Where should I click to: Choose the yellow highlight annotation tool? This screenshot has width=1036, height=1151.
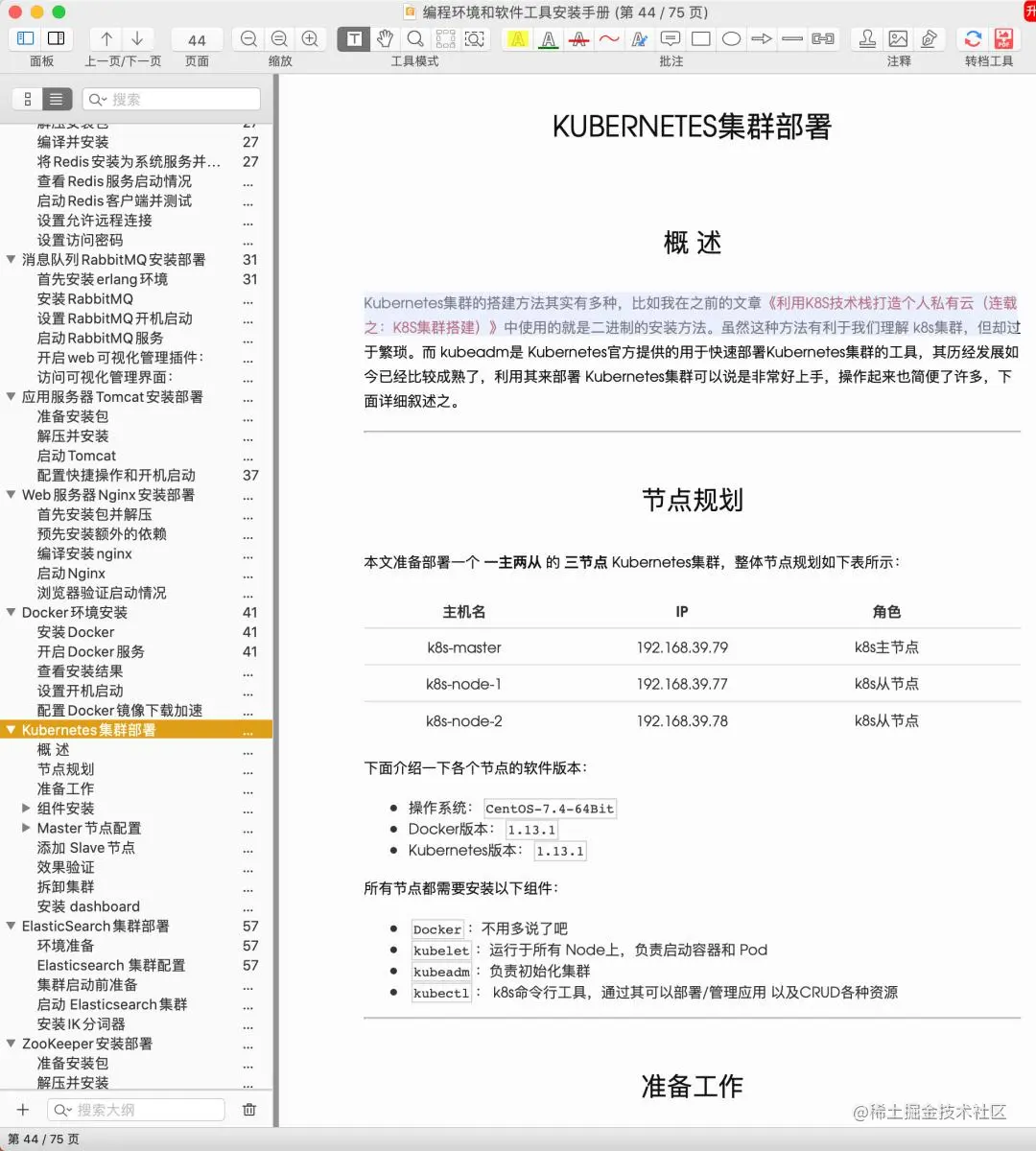click(517, 38)
